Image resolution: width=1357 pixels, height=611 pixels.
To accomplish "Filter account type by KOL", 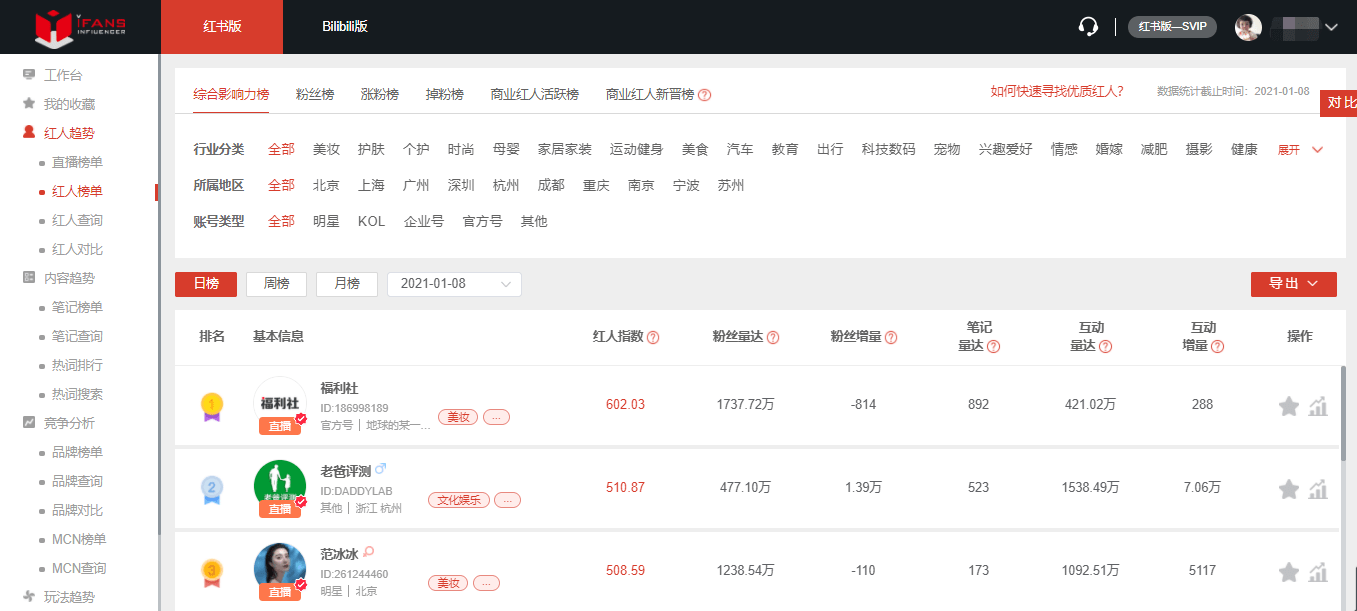I will click(x=371, y=221).
